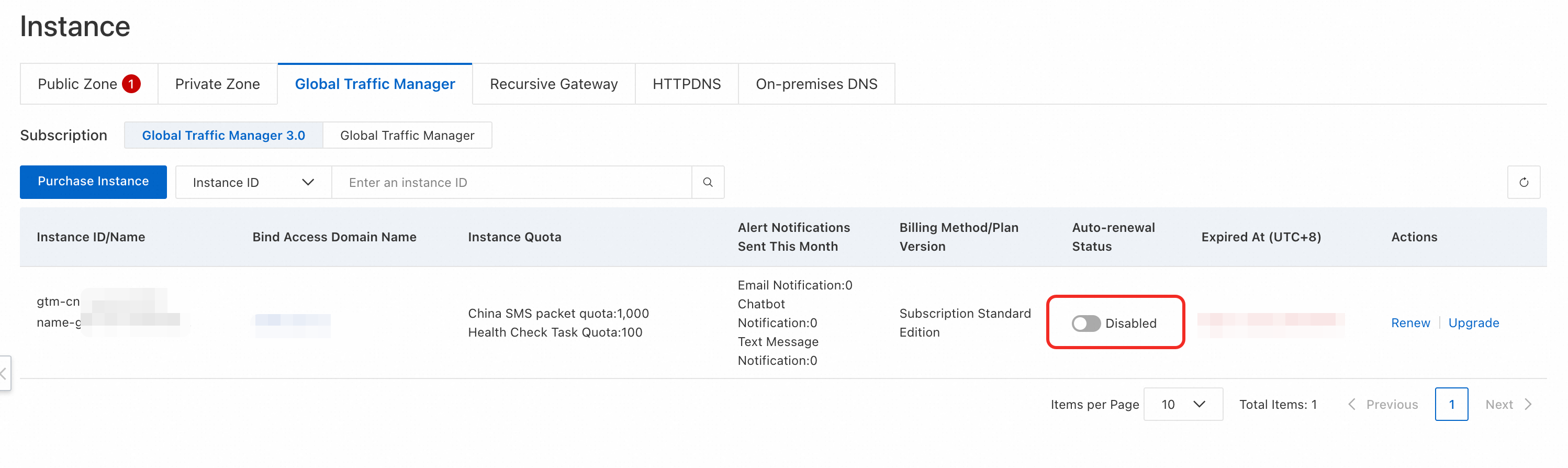The height and width of the screenshot is (468, 1568).
Task: Select the Global Traffic Manager 3.0 option
Action: tap(223, 135)
